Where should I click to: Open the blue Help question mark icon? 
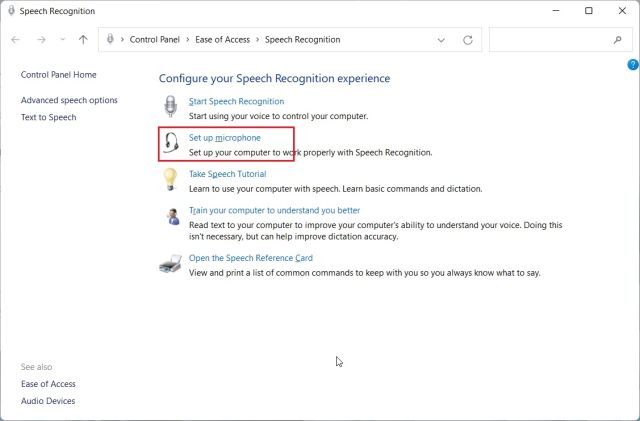[632, 65]
